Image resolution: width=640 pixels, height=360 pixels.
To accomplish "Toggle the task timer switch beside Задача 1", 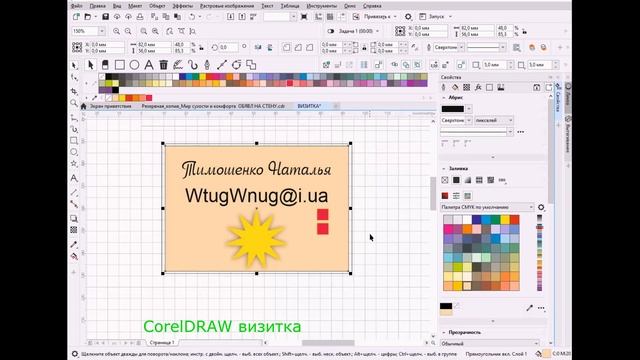I will pos(331,31).
